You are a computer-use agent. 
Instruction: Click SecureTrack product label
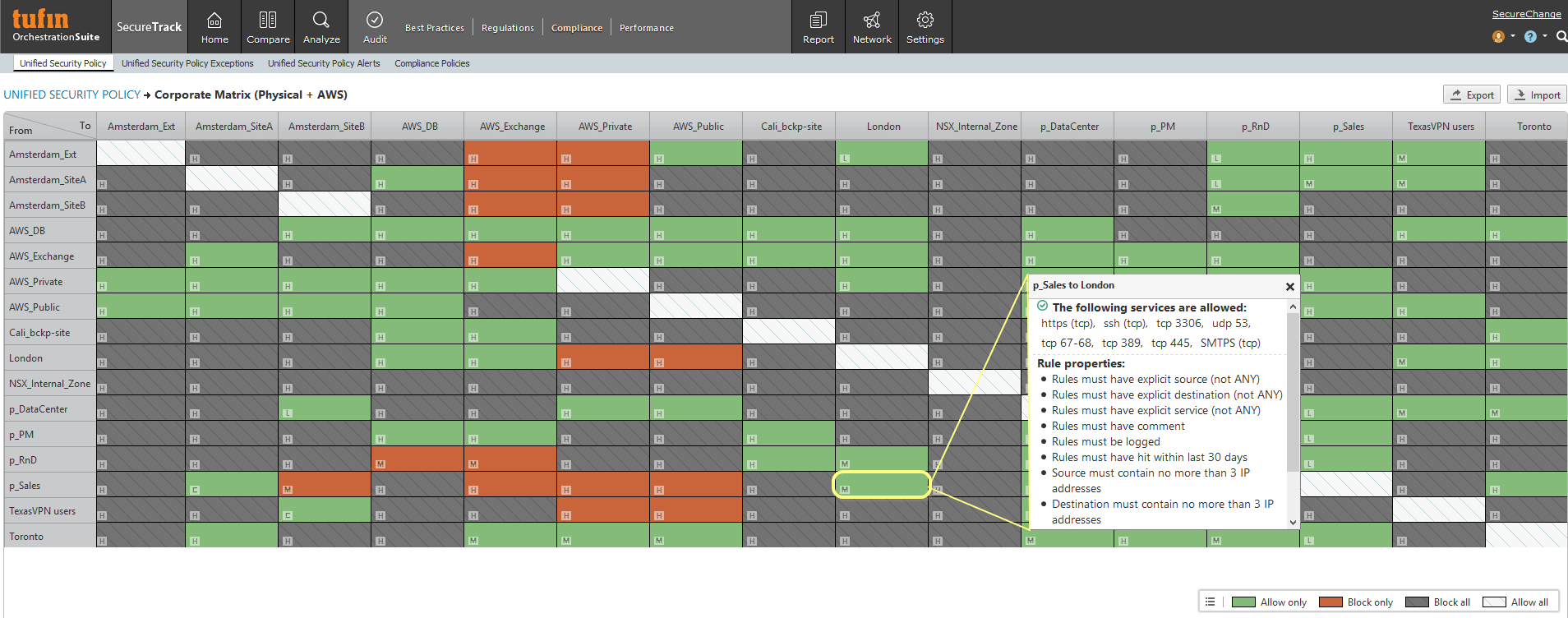(x=149, y=27)
